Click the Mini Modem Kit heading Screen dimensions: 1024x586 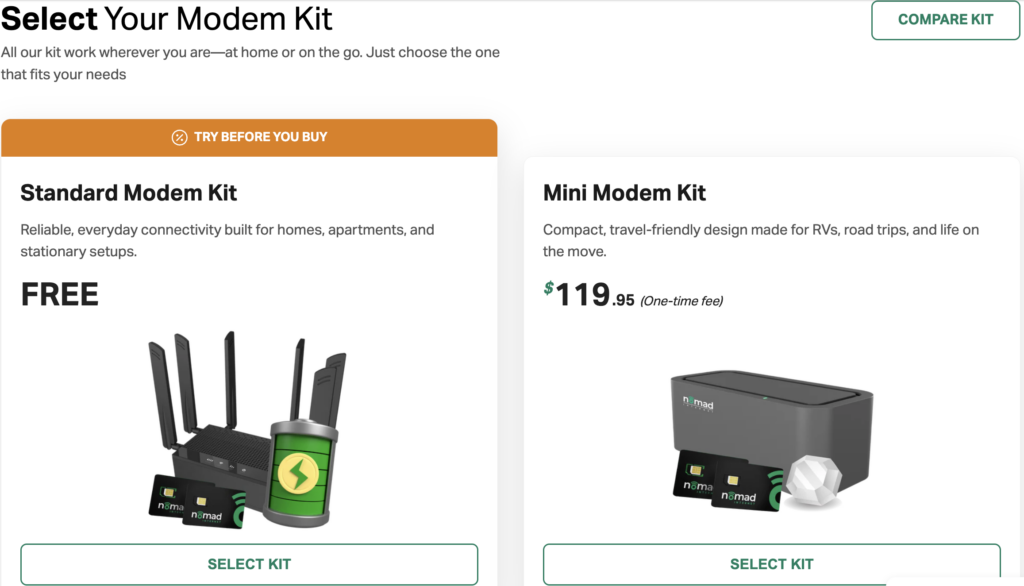(624, 193)
